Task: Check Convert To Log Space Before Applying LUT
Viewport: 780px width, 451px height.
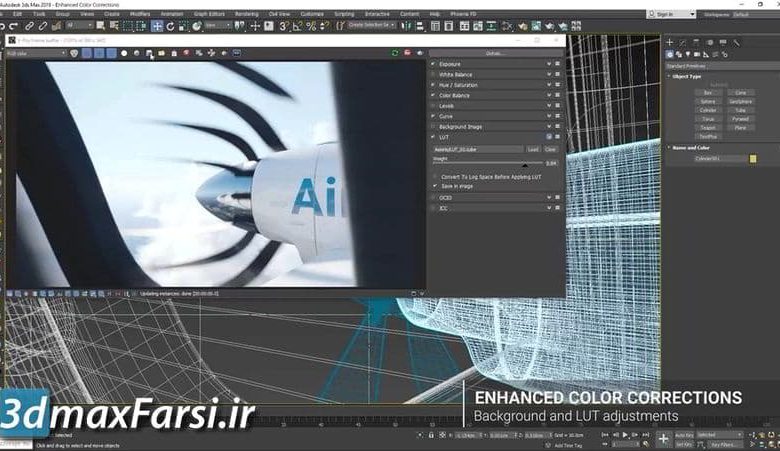Action: click(435, 177)
